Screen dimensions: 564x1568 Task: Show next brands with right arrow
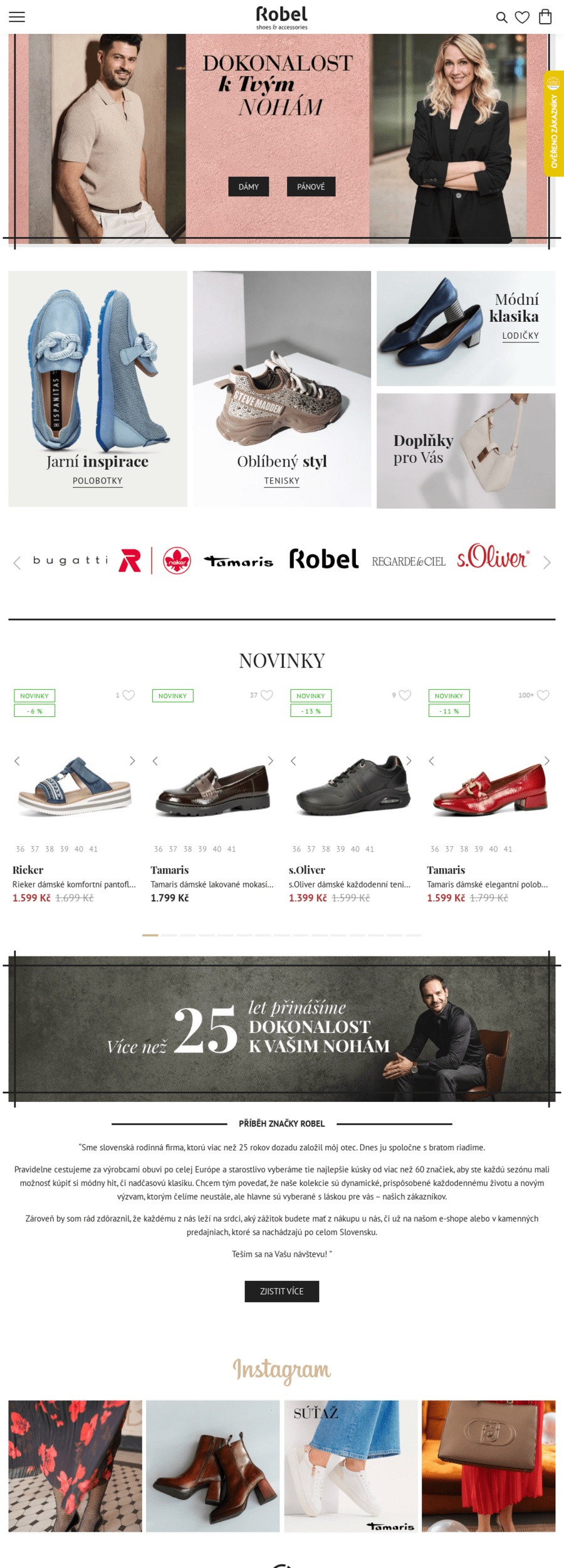point(546,563)
